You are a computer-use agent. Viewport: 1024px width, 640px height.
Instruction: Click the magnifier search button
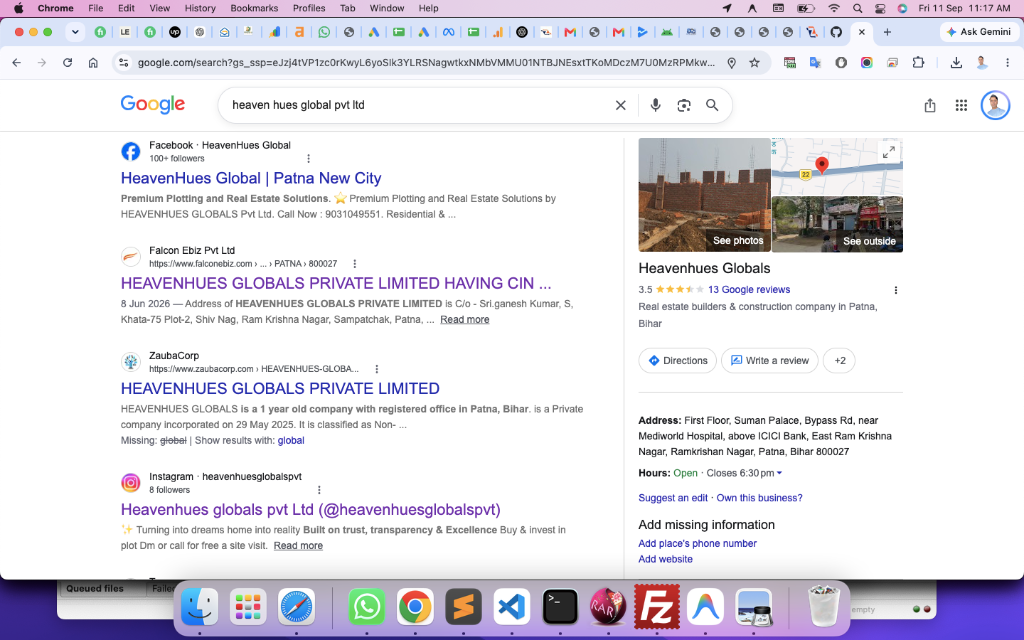click(712, 105)
